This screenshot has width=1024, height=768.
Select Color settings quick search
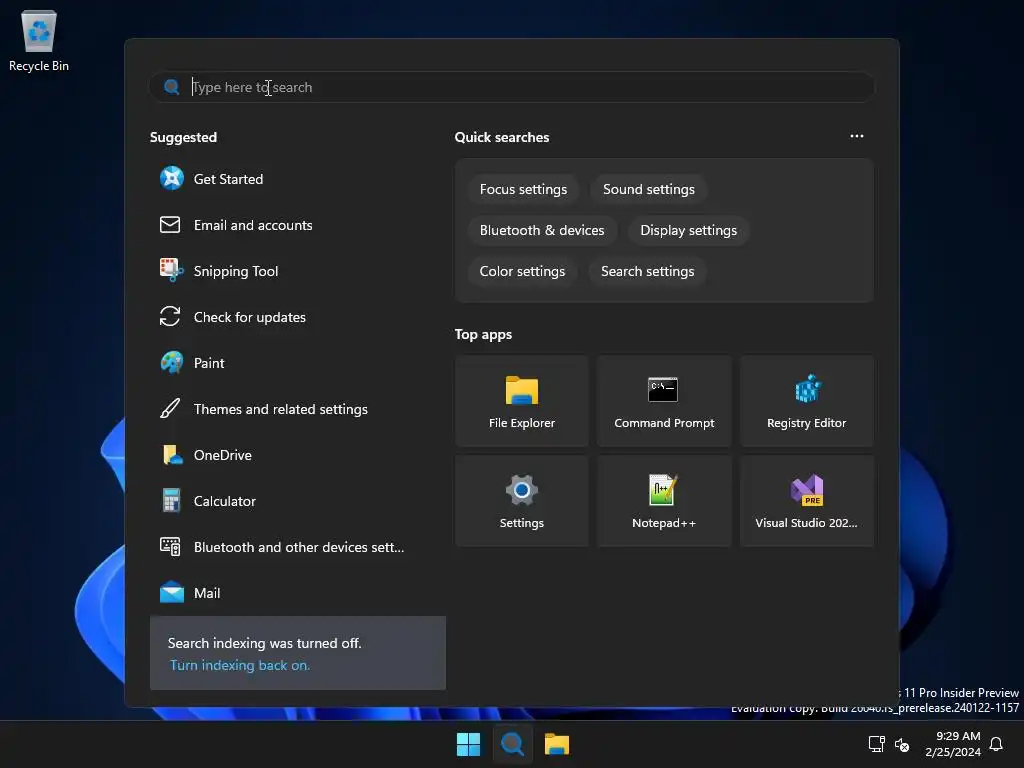pos(522,272)
